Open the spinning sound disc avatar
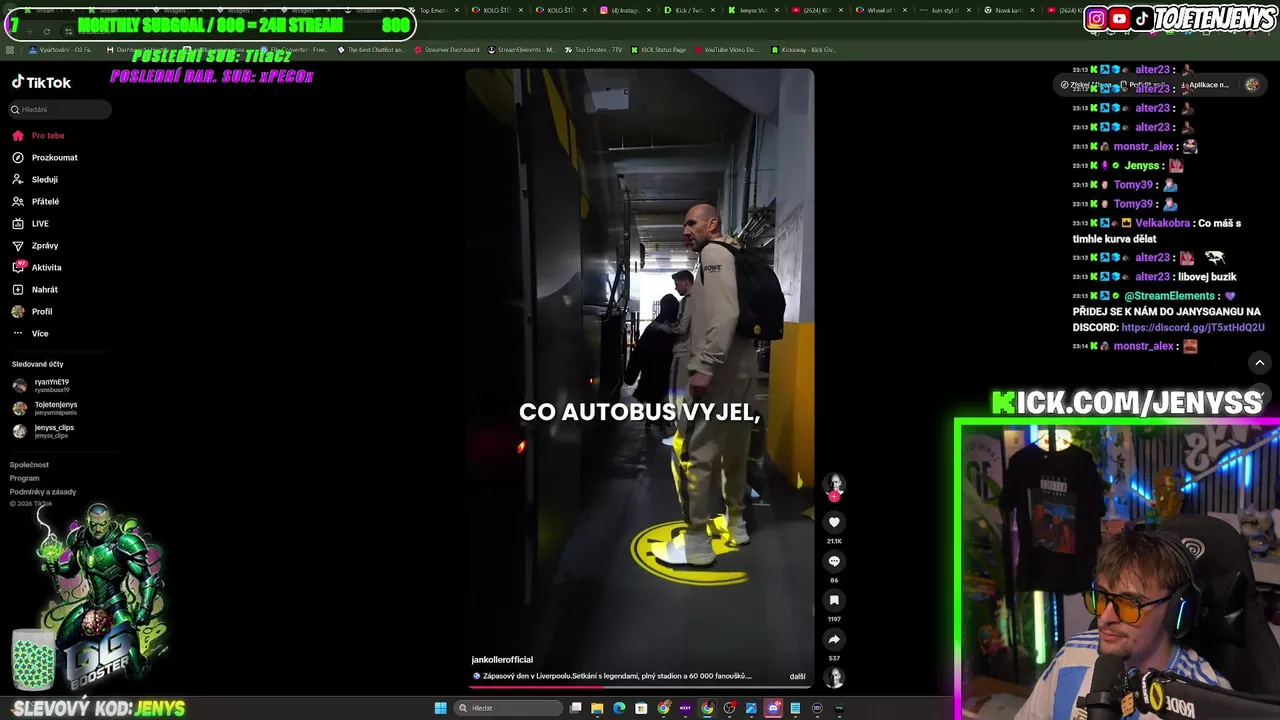 (834, 678)
